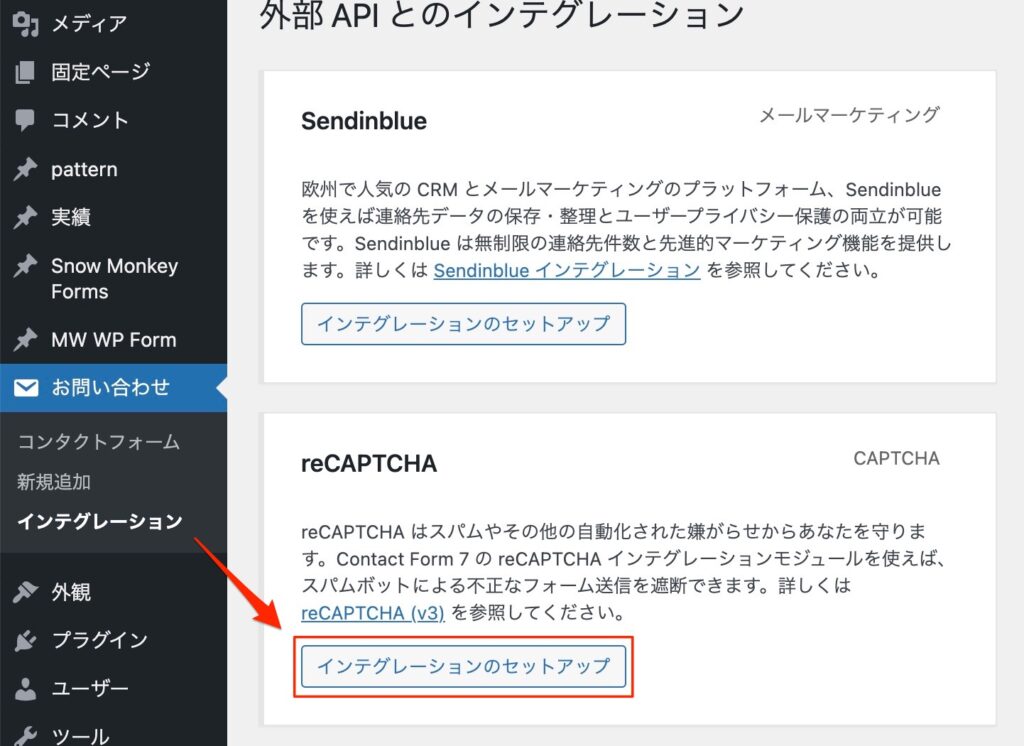
Task: Open the コンタクトフォーム submenu item
Action: coord(98,442)
